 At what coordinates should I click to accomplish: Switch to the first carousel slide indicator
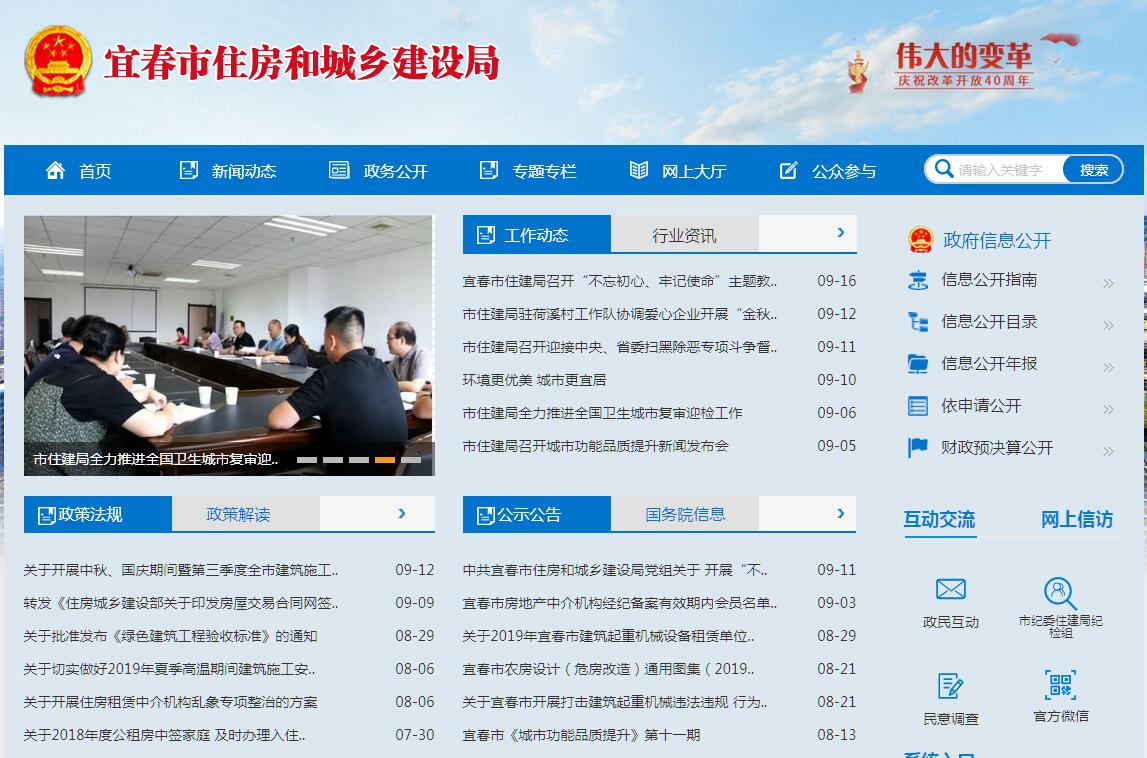[x=307, y=460]
